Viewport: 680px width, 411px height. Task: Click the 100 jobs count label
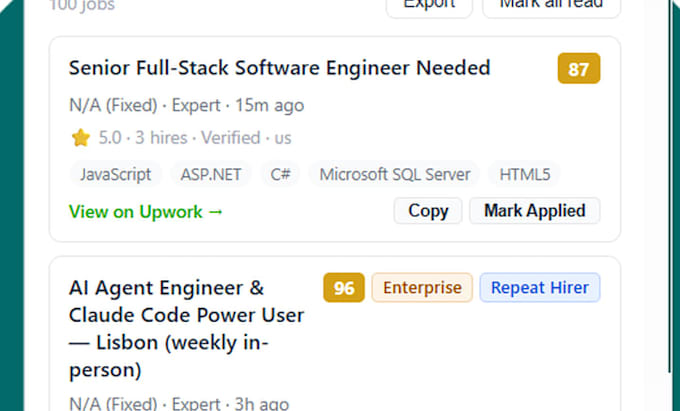pos(82,6)
